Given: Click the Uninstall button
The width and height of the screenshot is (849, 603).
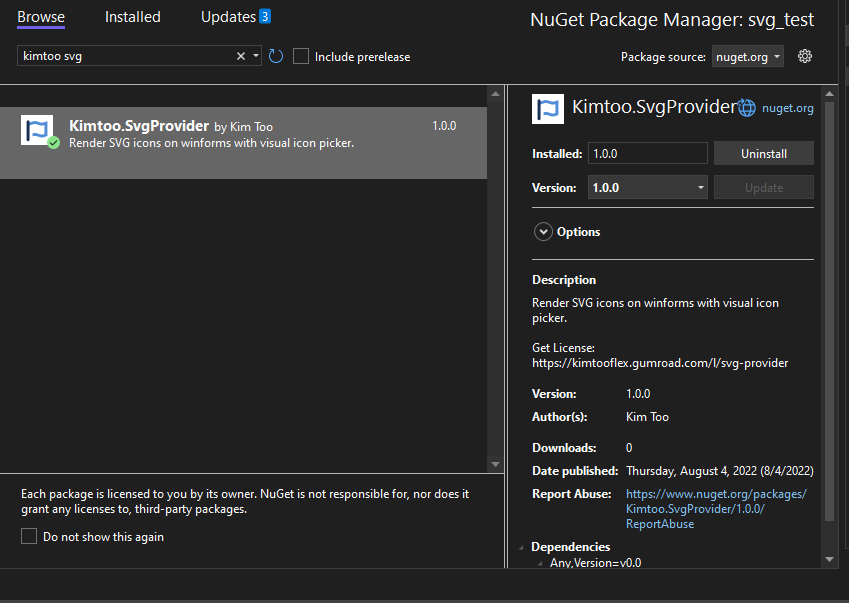Looking at the screenshot, I should tap(763, 154).
